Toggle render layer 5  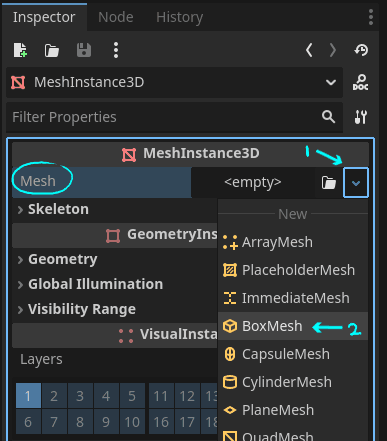click(132, 396)
